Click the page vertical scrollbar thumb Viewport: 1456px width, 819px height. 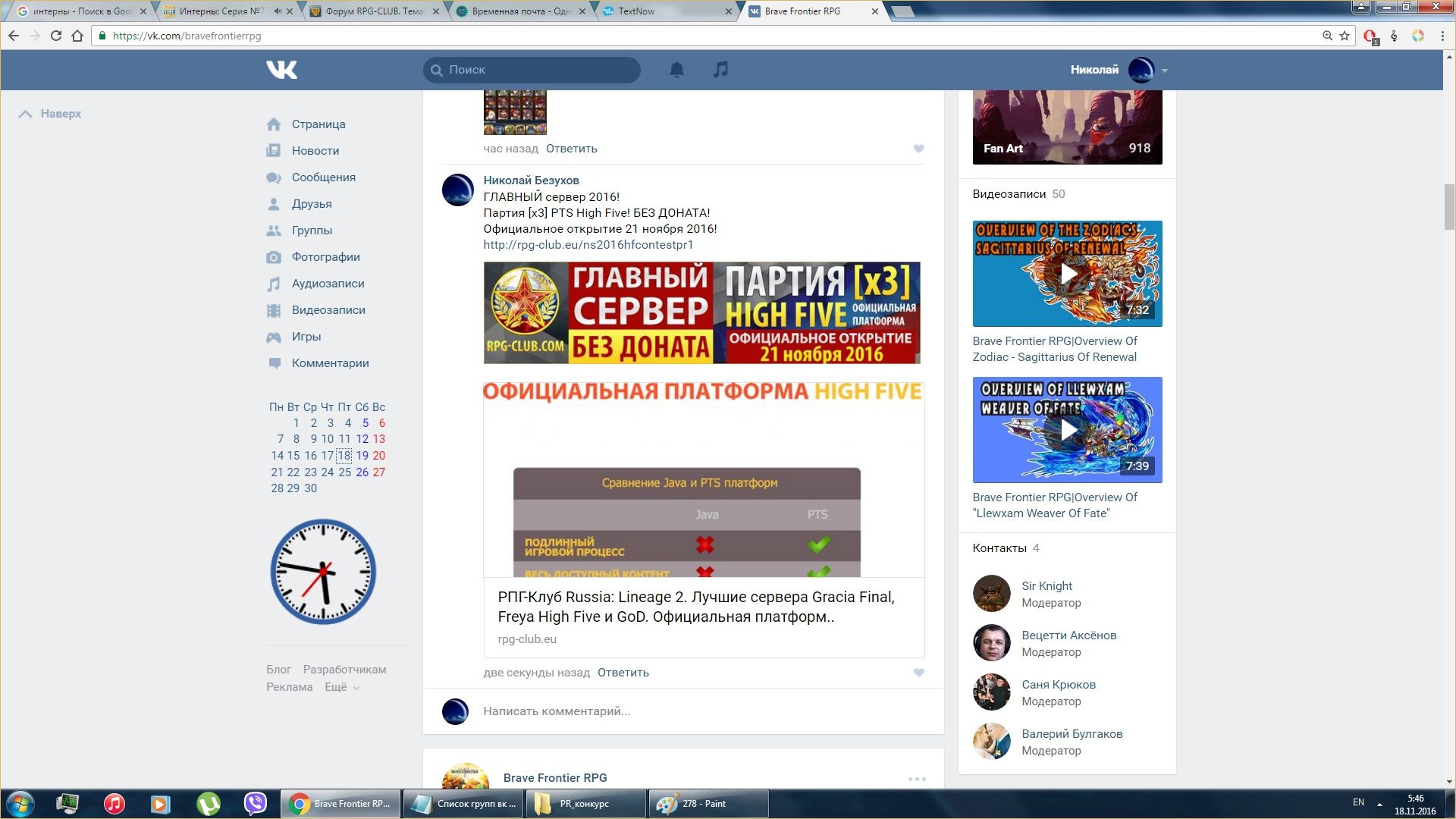point(1449,207)
